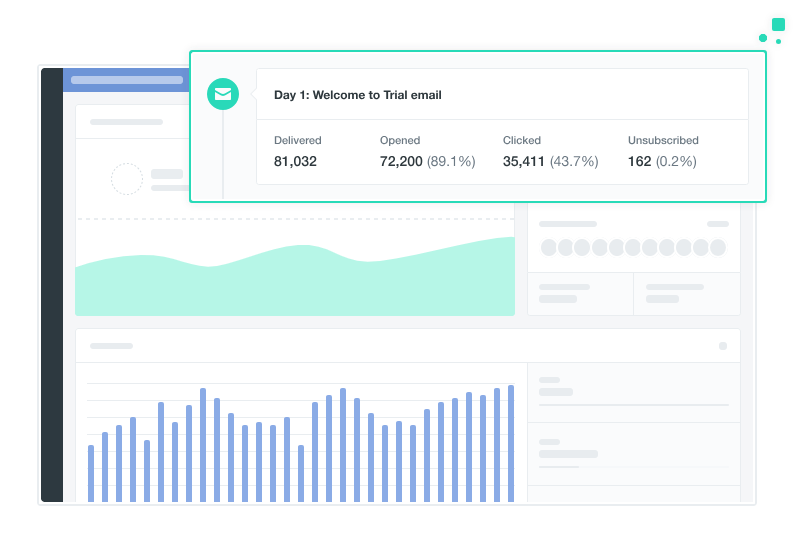Viewport: 808px width, 545px height.
Task: Select the rightmost bar in the blue bar chart
Action: (x=511, y=443)
